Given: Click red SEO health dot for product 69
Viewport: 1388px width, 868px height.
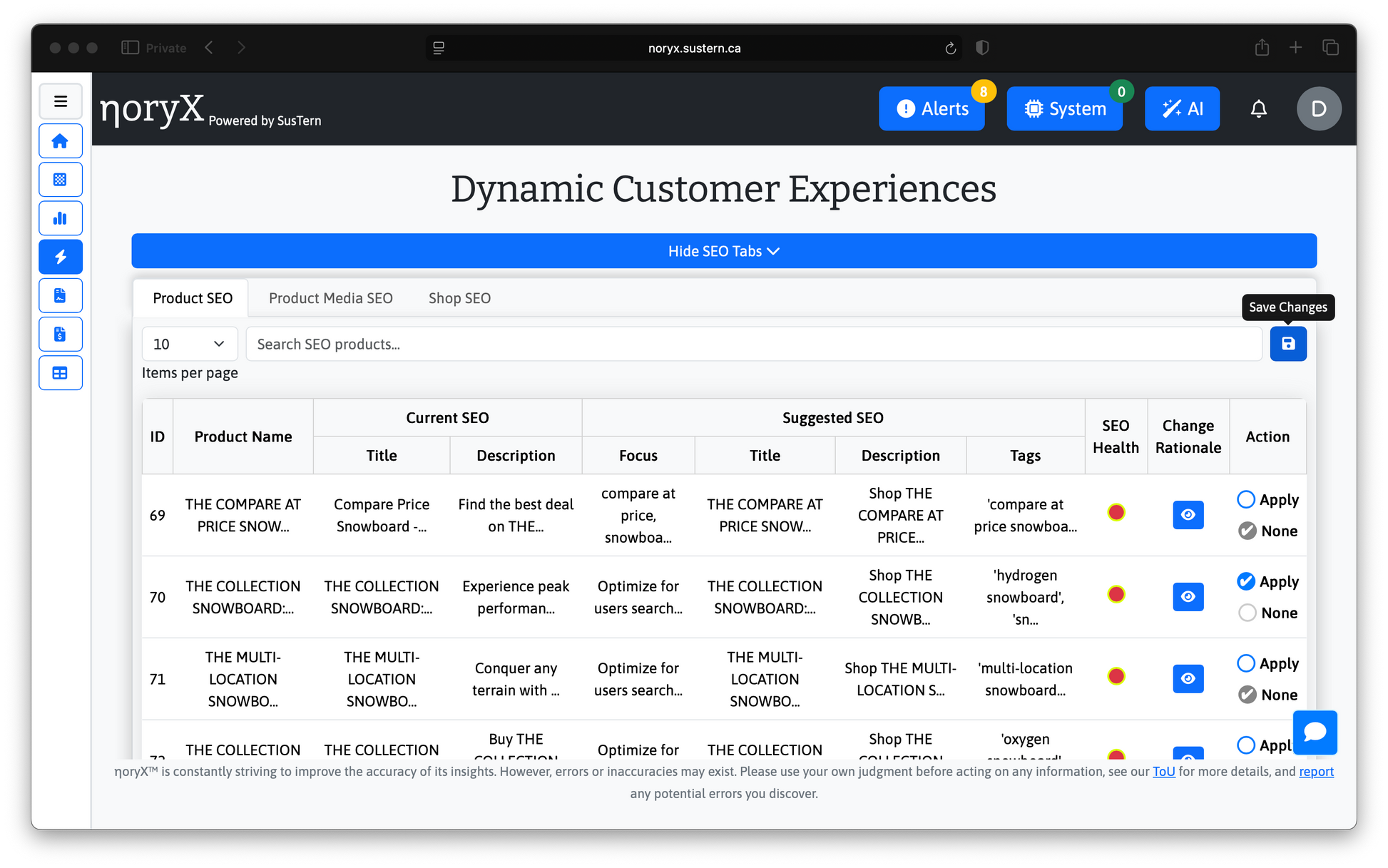Looking at the screenshot, I should click(x=1116, y=512).
